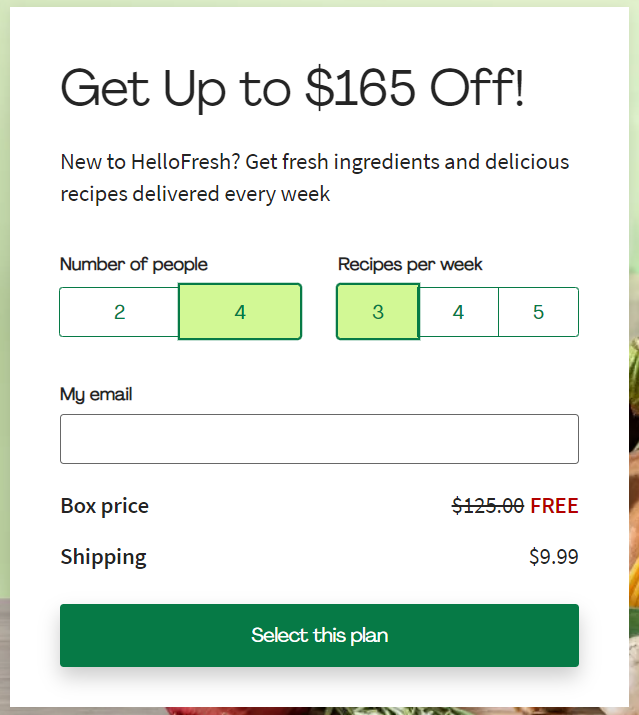Image resolution: width=639 pixels, height=715 pixels.
Task: Click the Recipes per week label
Action: [410, 264]
